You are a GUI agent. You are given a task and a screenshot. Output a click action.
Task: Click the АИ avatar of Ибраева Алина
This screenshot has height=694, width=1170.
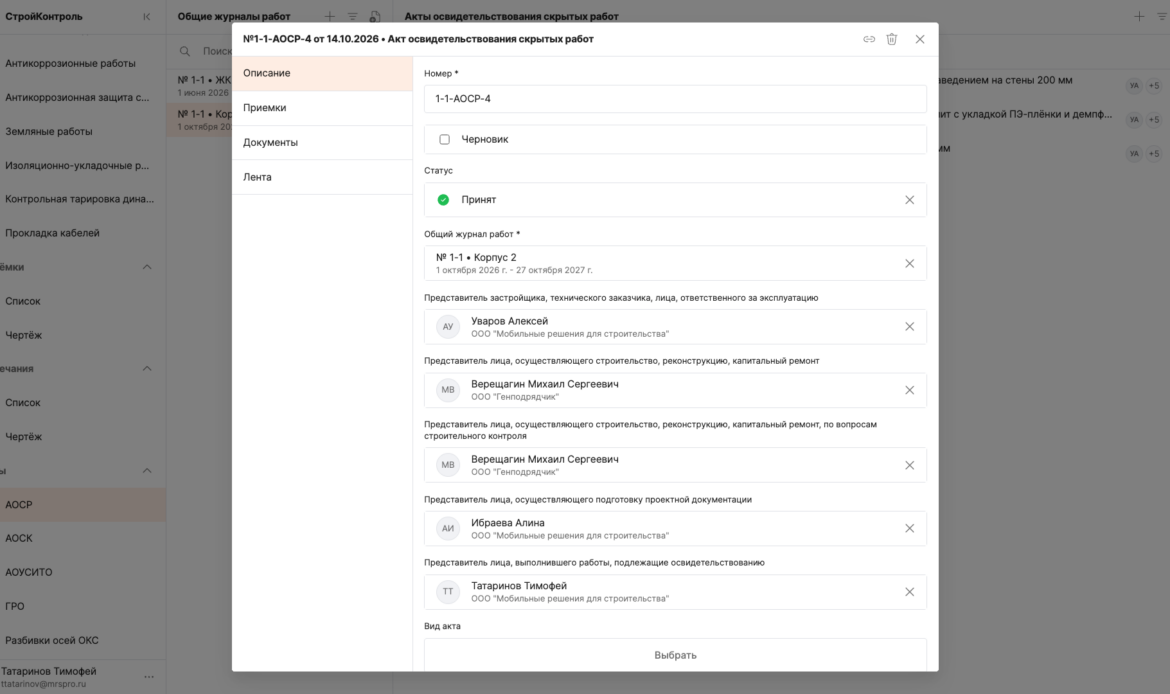(448, 528)
